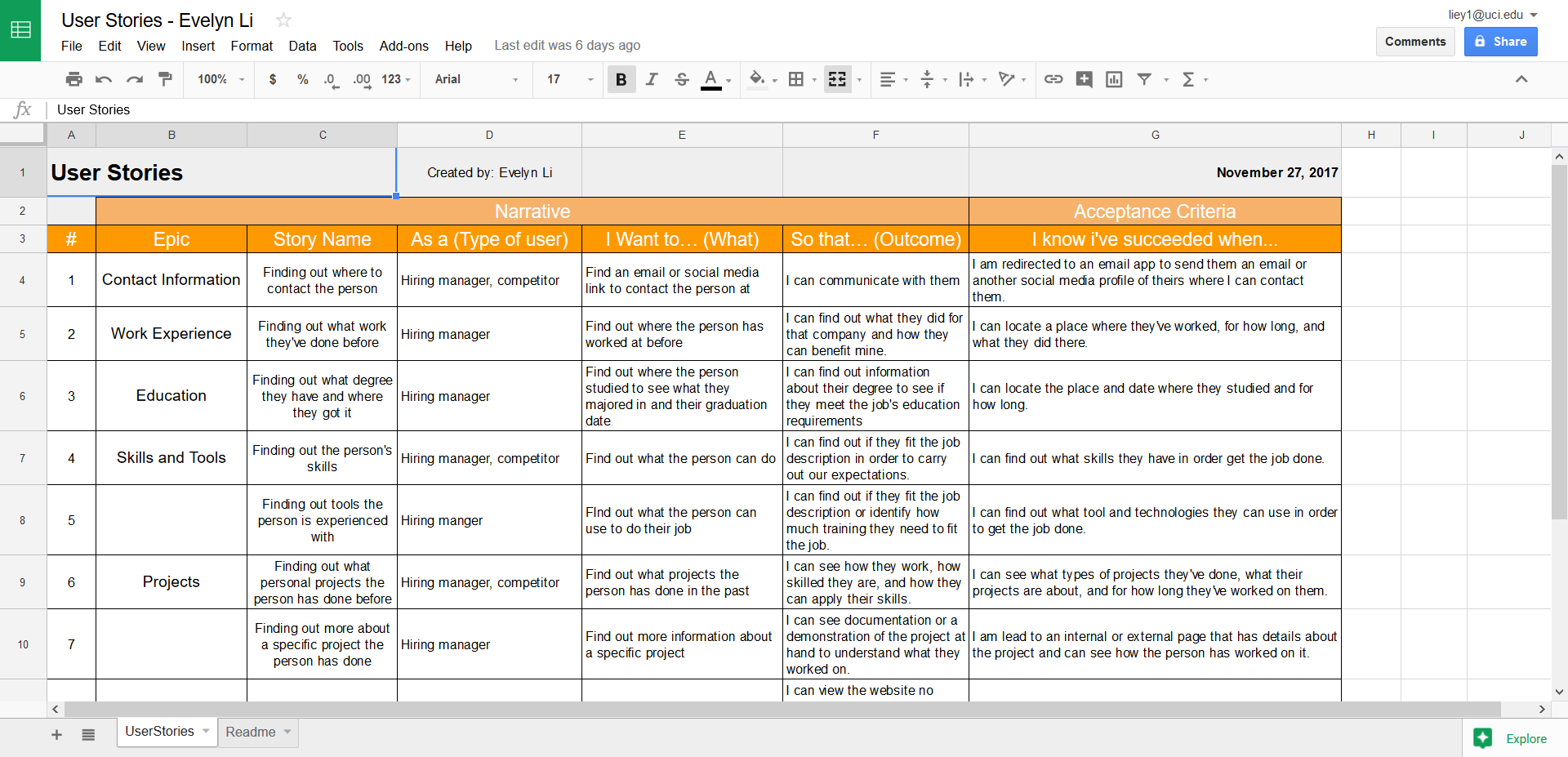The image size is (1568, 757).
Task: Click the Filter funnel icon
Action: tap(1145, 79)
